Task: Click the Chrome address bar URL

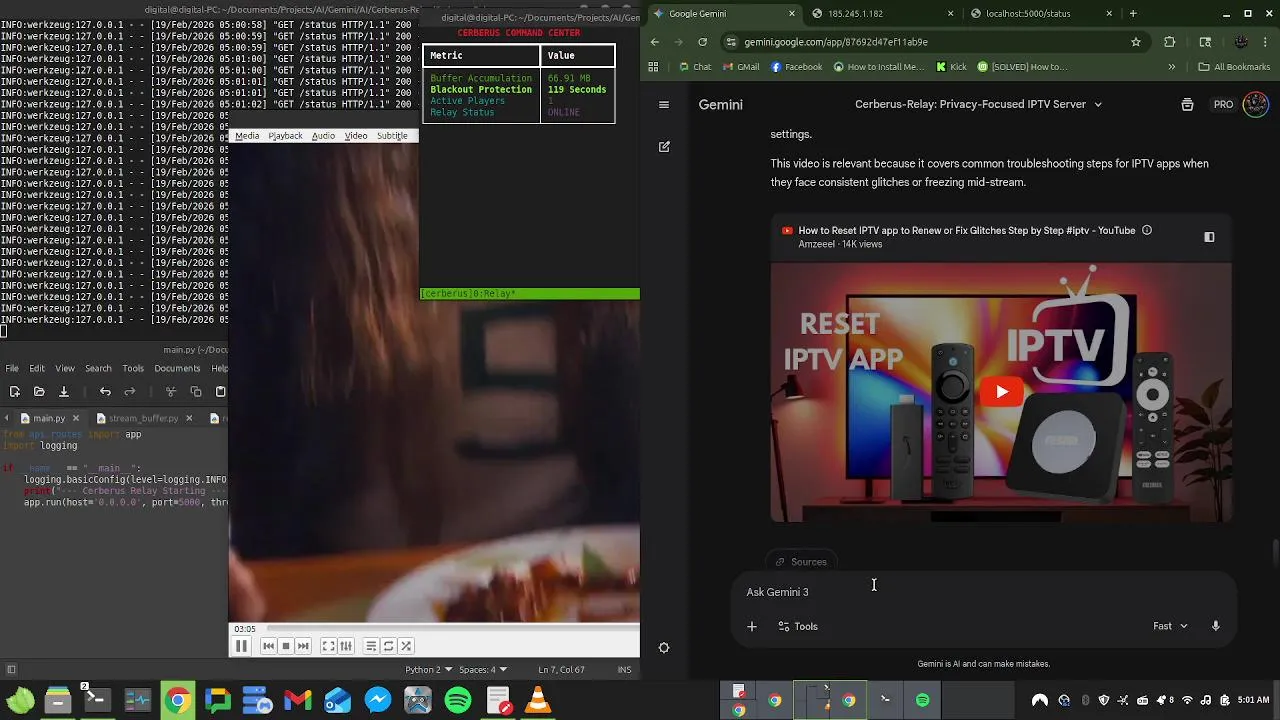Action: [836, 42]
